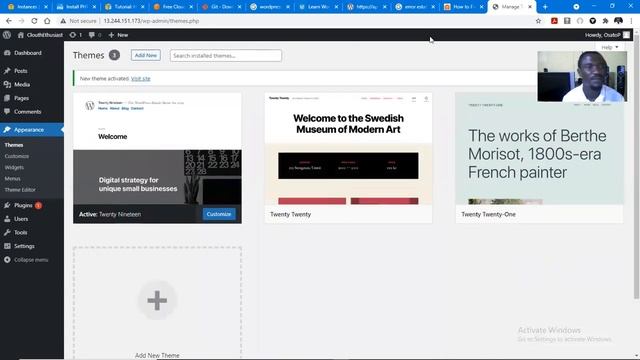
Task: Switch to the How to browser tab
Action: pyautogui.click(x=463, y=7)
